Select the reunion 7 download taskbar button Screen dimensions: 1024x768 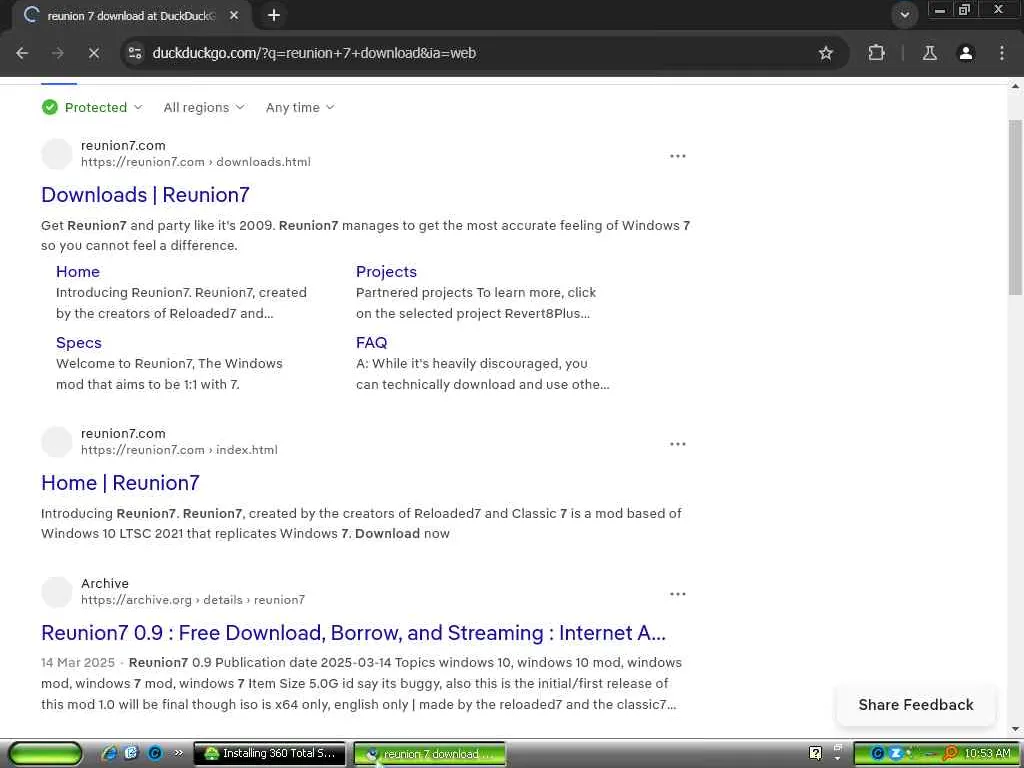click(430, 754)
